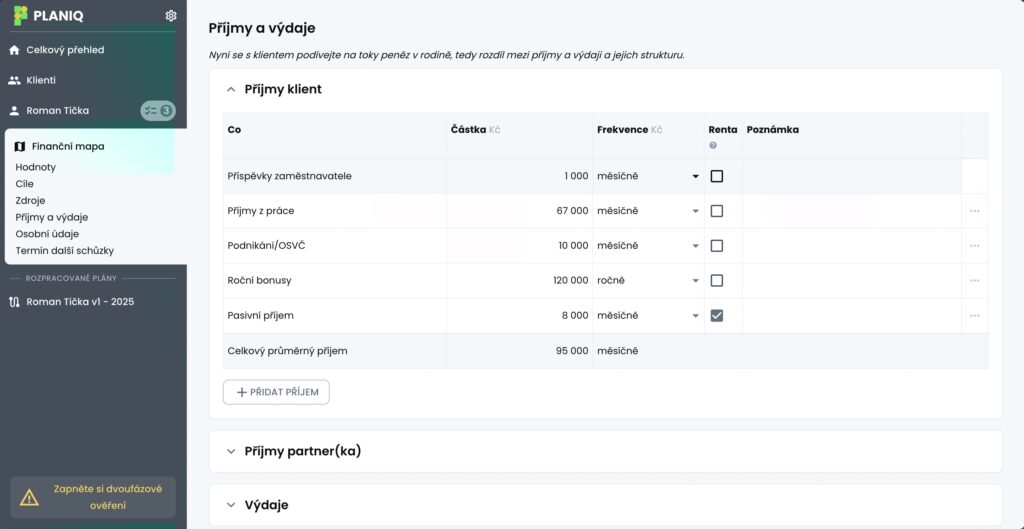Screen dimensions: 1024x529
Task: Open the three-dot menu for Příjmy z práce
Action: (x=974, y=211)
